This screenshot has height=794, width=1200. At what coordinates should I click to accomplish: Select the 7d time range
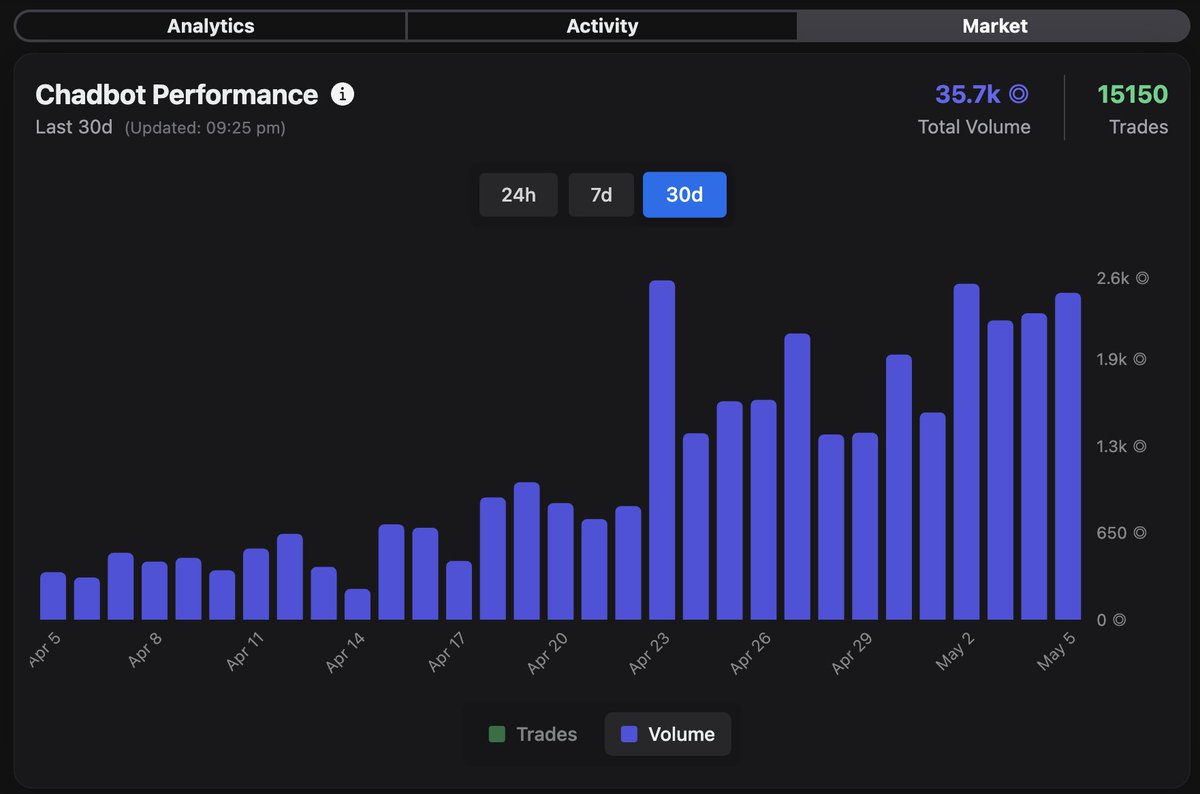[x=601, y=195]
